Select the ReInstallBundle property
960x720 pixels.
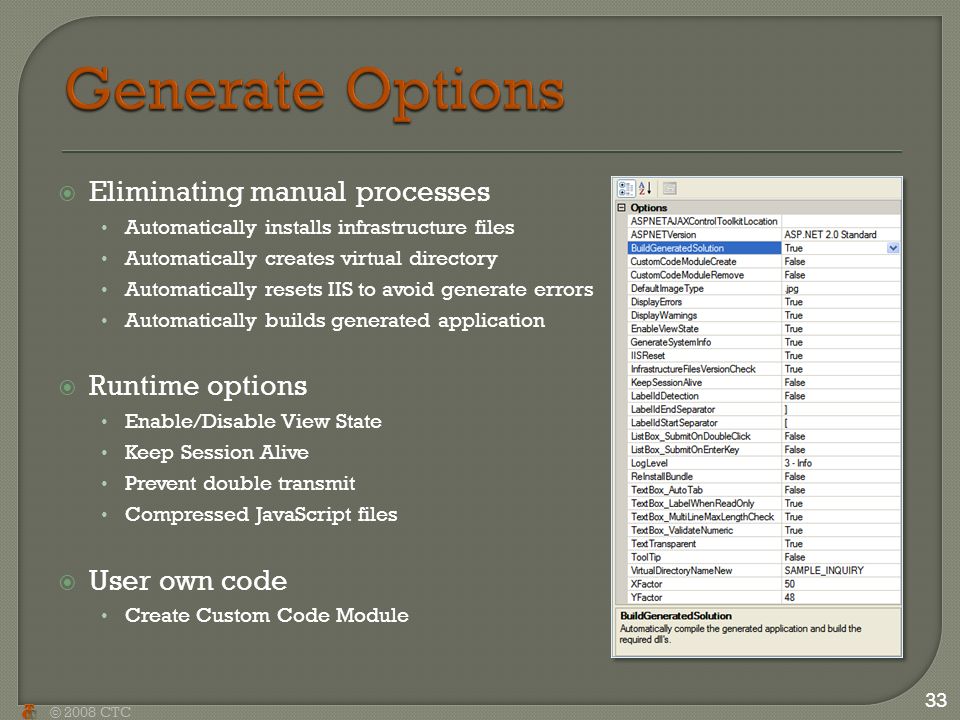click(x=704, y=477)
